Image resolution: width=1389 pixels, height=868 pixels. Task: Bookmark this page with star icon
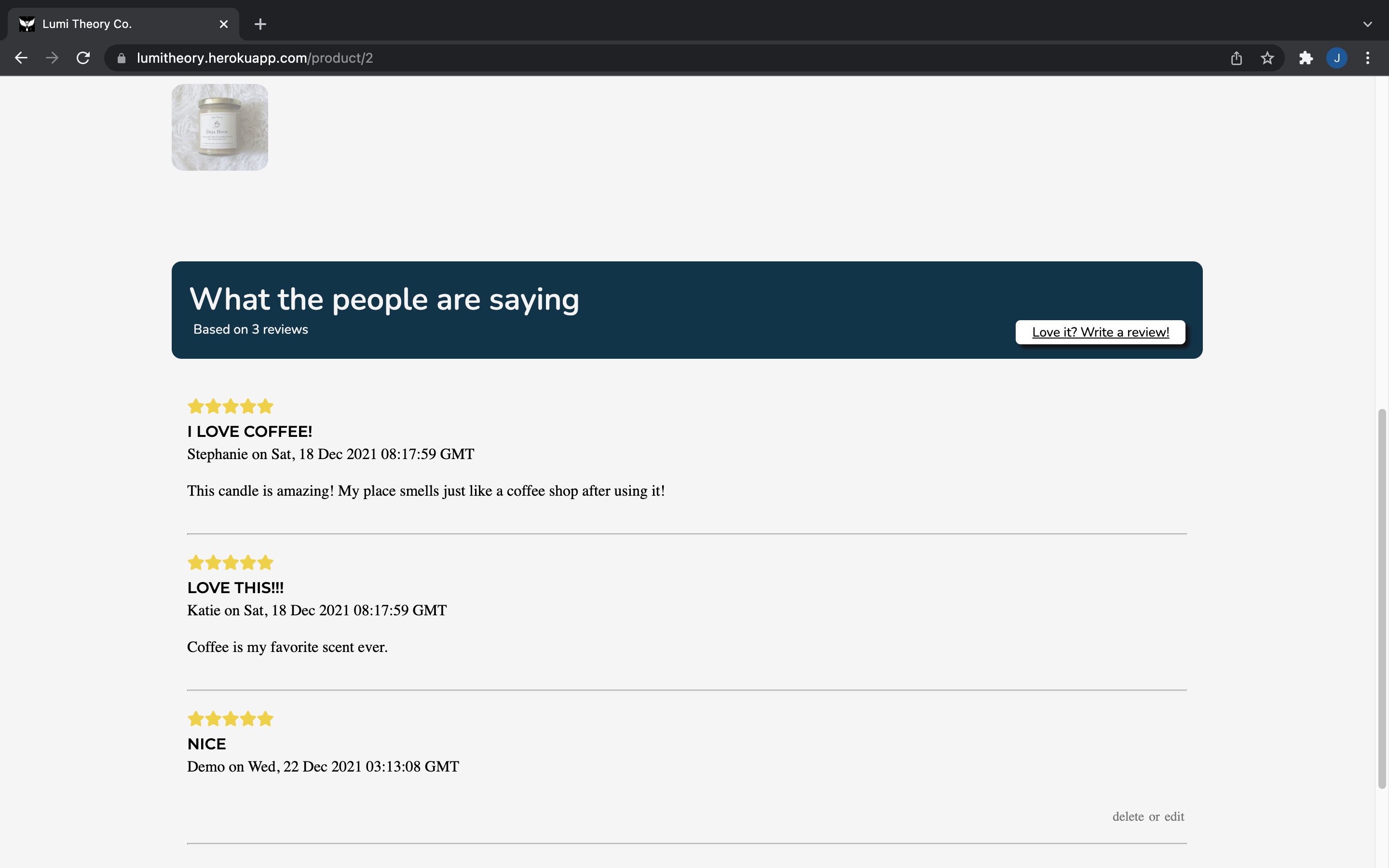click(x=1267, y=58)
